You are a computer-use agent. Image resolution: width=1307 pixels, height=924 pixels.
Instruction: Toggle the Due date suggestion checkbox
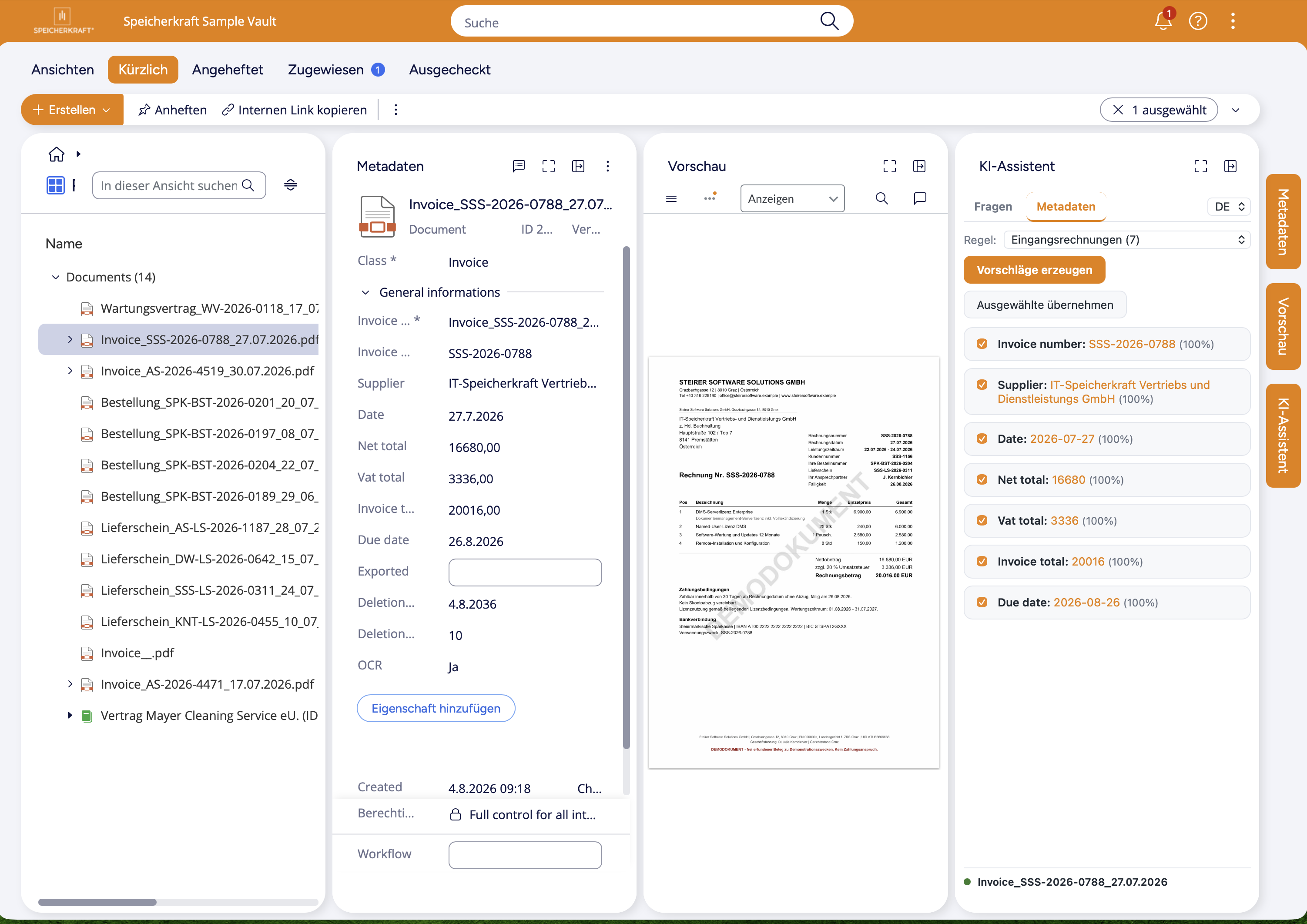click(x=982, y=603)
